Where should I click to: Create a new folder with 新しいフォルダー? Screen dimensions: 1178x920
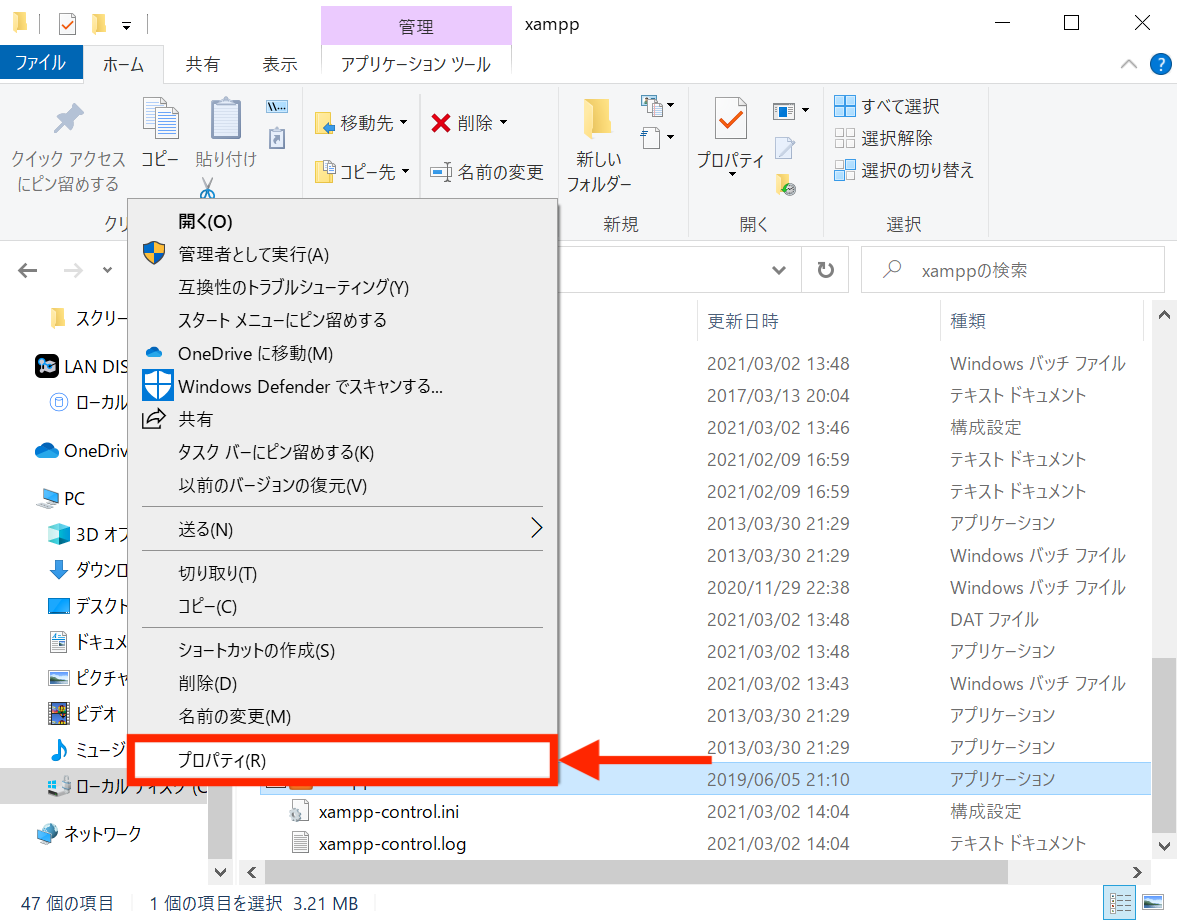pos(599,146)
